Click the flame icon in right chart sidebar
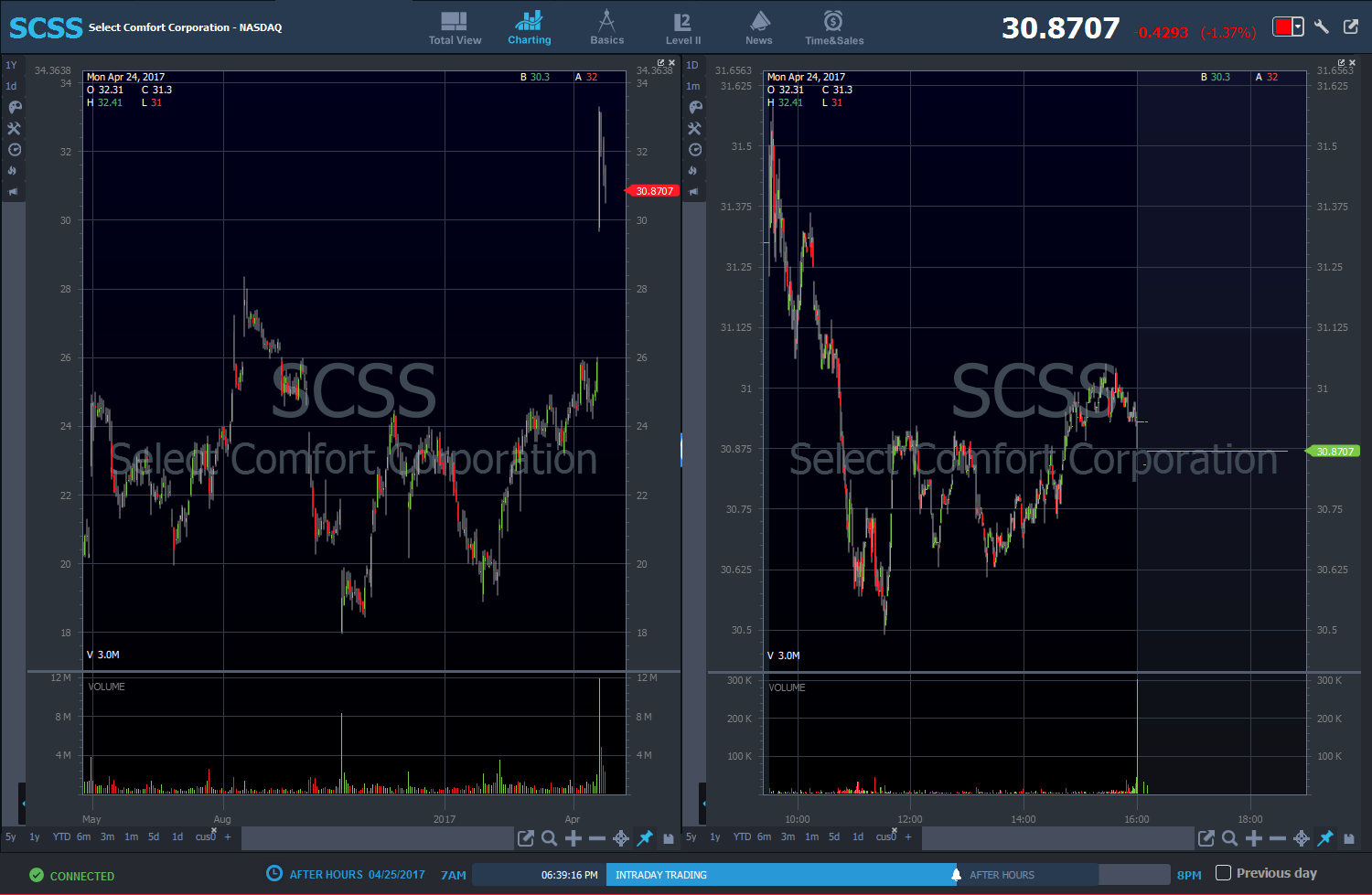 (693, 171)
